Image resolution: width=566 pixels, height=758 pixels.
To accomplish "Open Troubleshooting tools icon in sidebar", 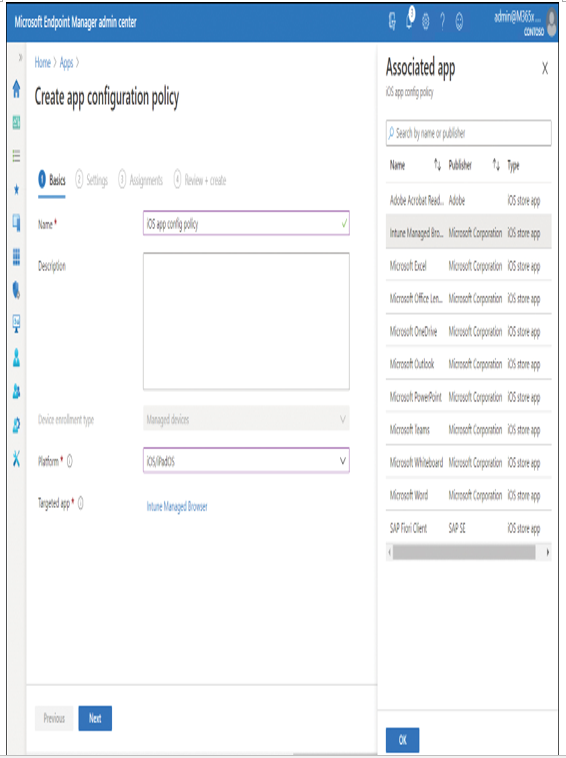I will 16,458.
